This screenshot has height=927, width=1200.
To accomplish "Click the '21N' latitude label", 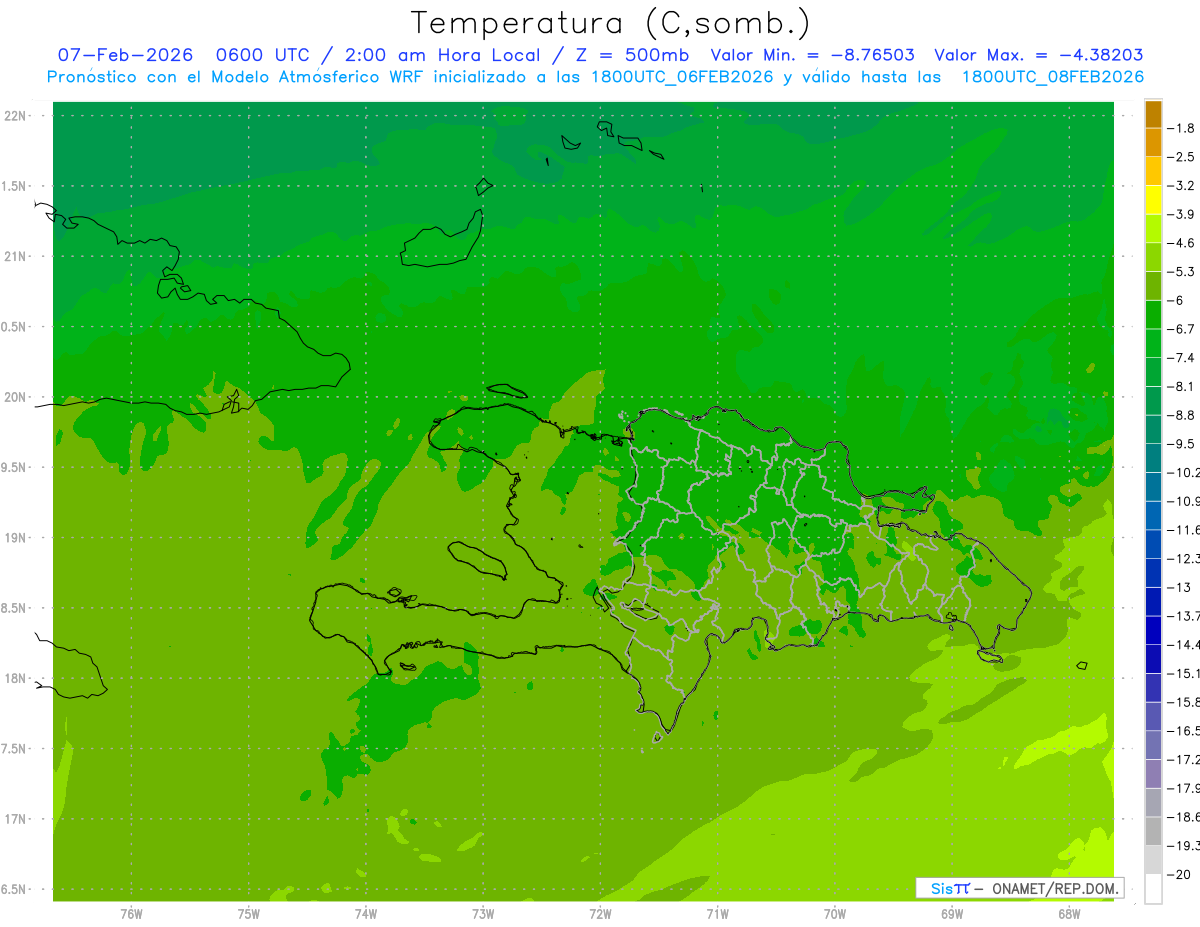I will [14, 256].
